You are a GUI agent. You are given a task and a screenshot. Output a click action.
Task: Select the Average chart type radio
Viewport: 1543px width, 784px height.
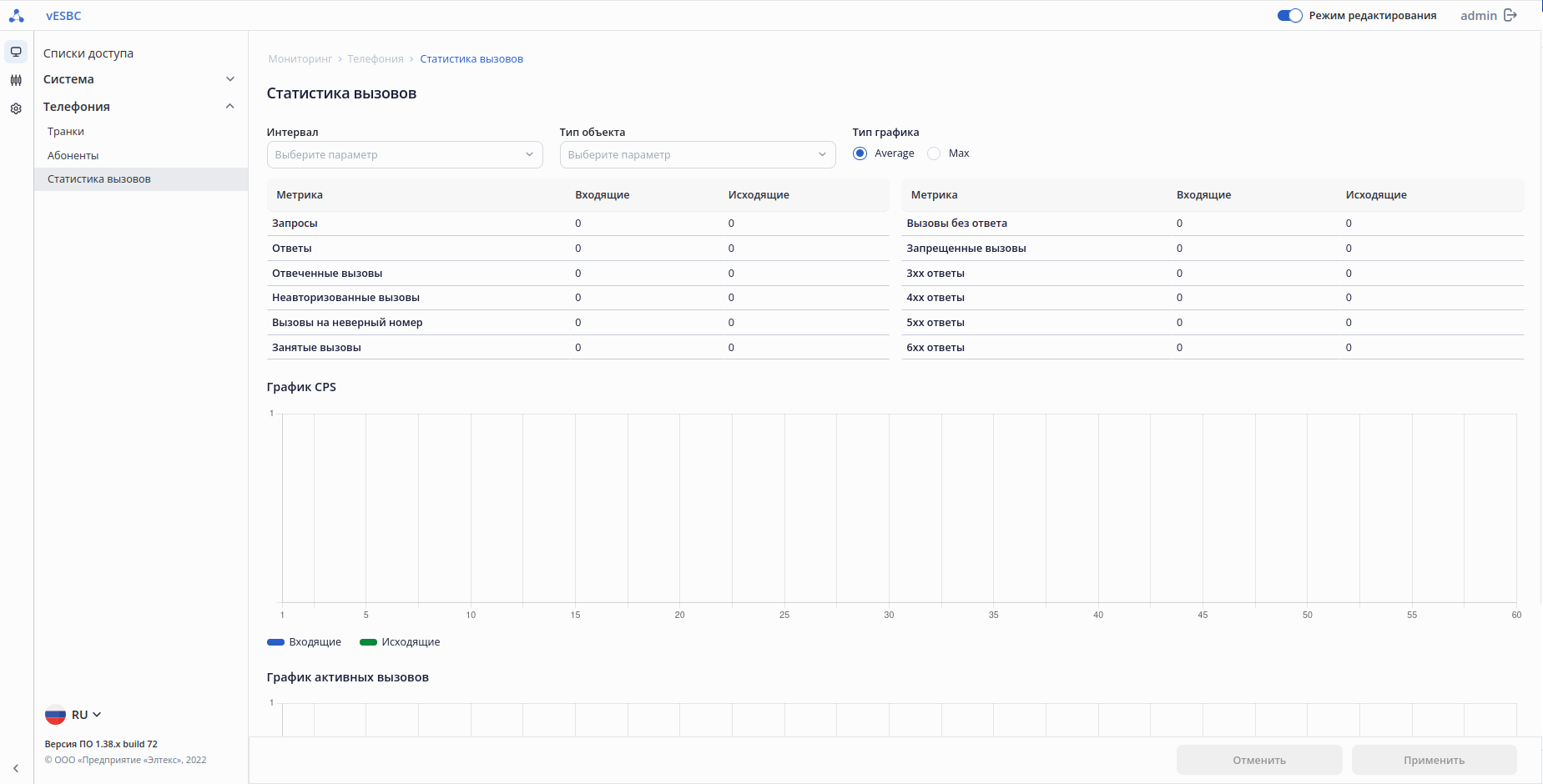[860, 153]
